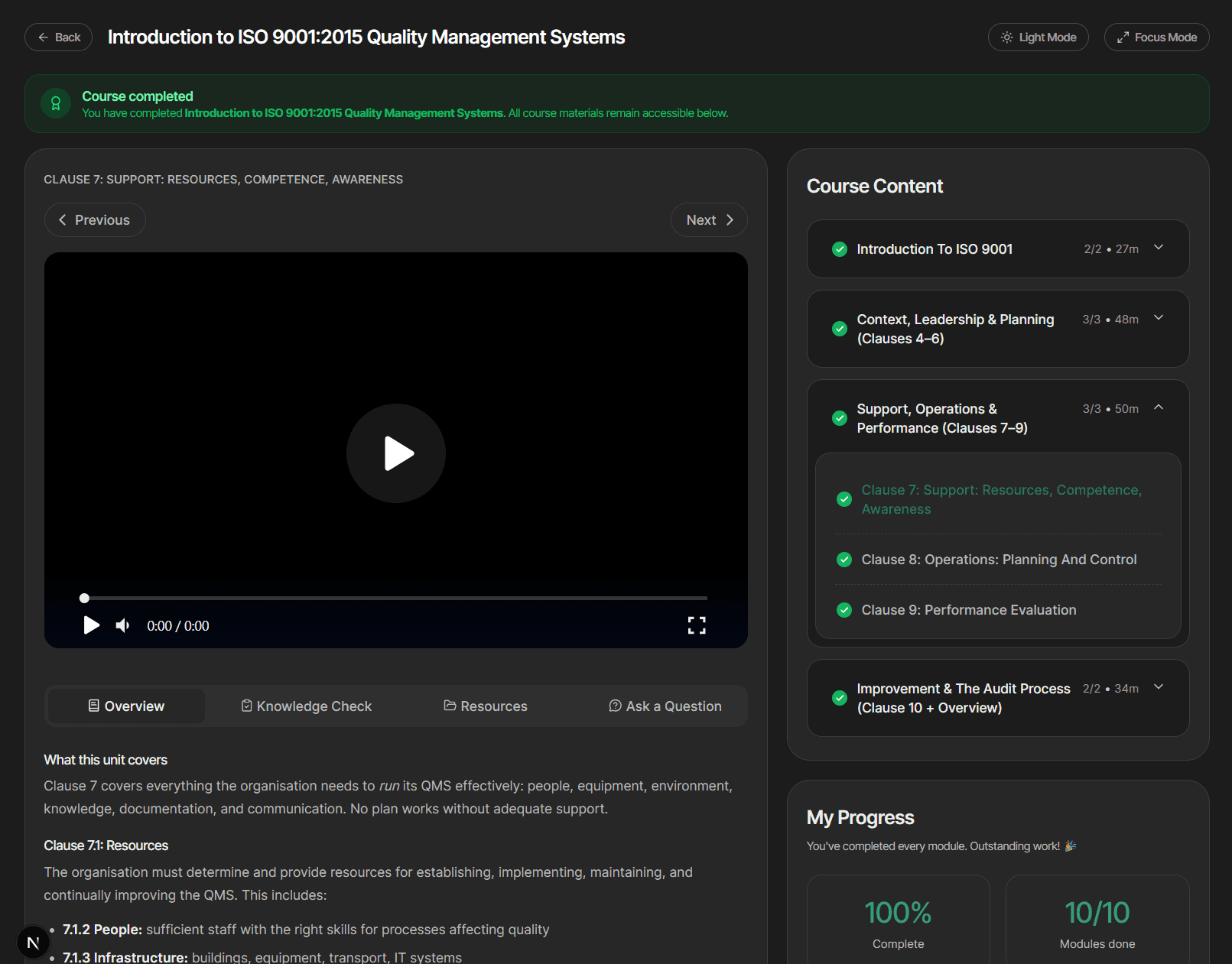Viewport: 1232px width, 964px height.
Task: Click the 'Clause 7.1: Resources' subheading
Action: [106, 846]
